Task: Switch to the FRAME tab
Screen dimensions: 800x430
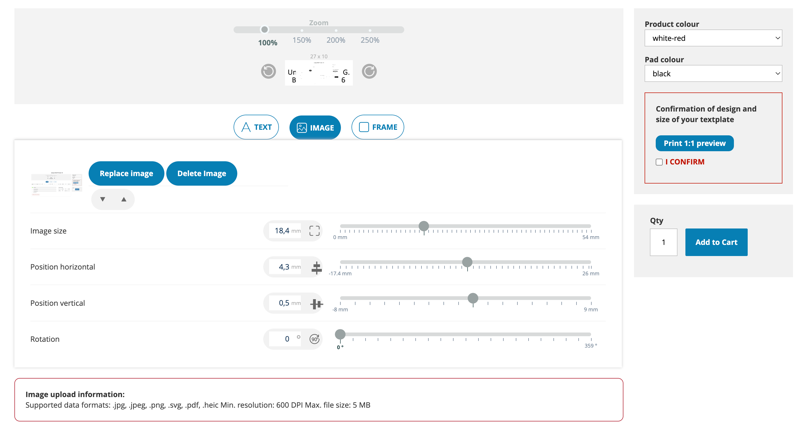Action: pos(378,127)
